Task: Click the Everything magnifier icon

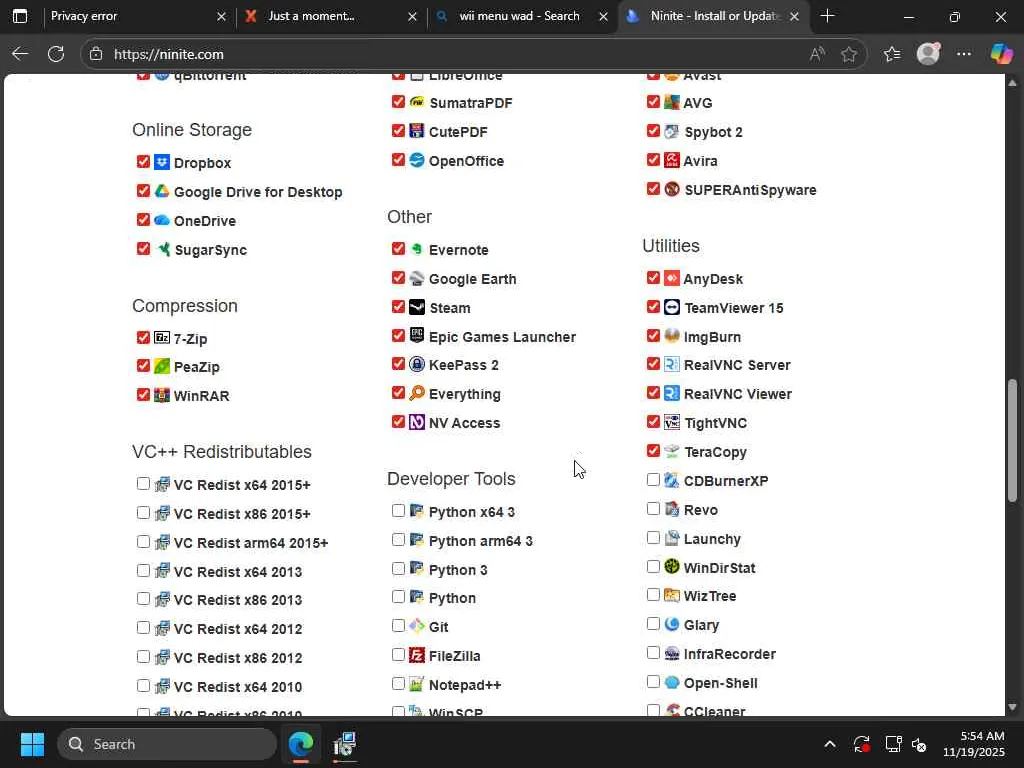Action: point(417,393)
